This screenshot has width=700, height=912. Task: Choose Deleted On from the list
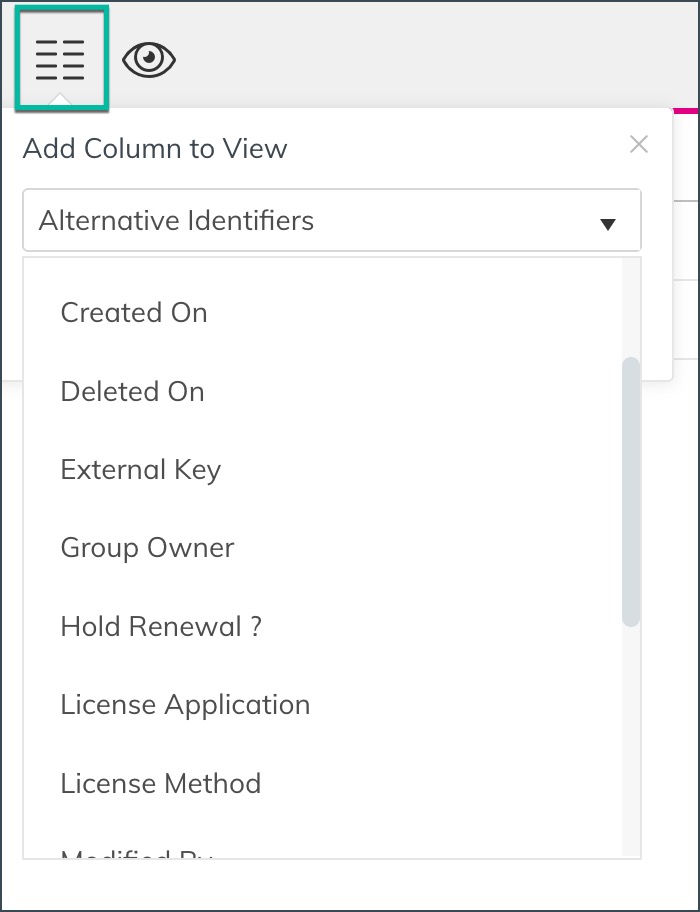[x=132, y=391]
